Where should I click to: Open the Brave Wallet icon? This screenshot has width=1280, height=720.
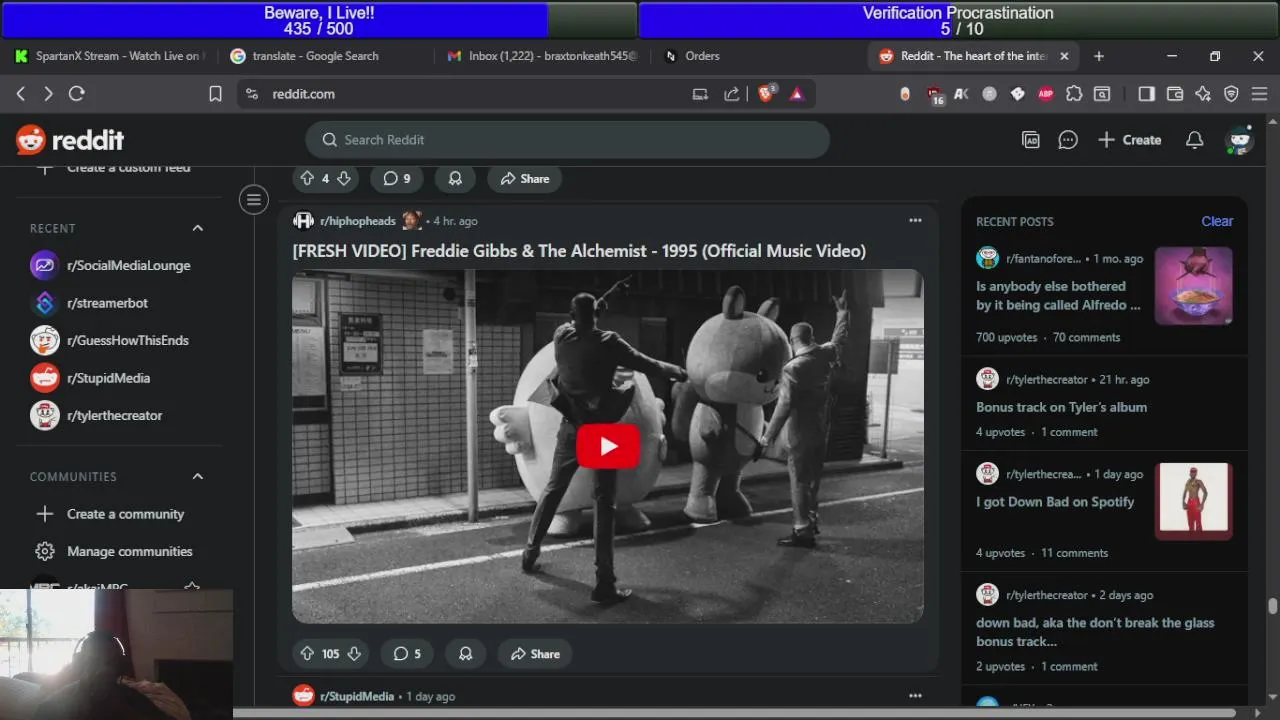1175,94
